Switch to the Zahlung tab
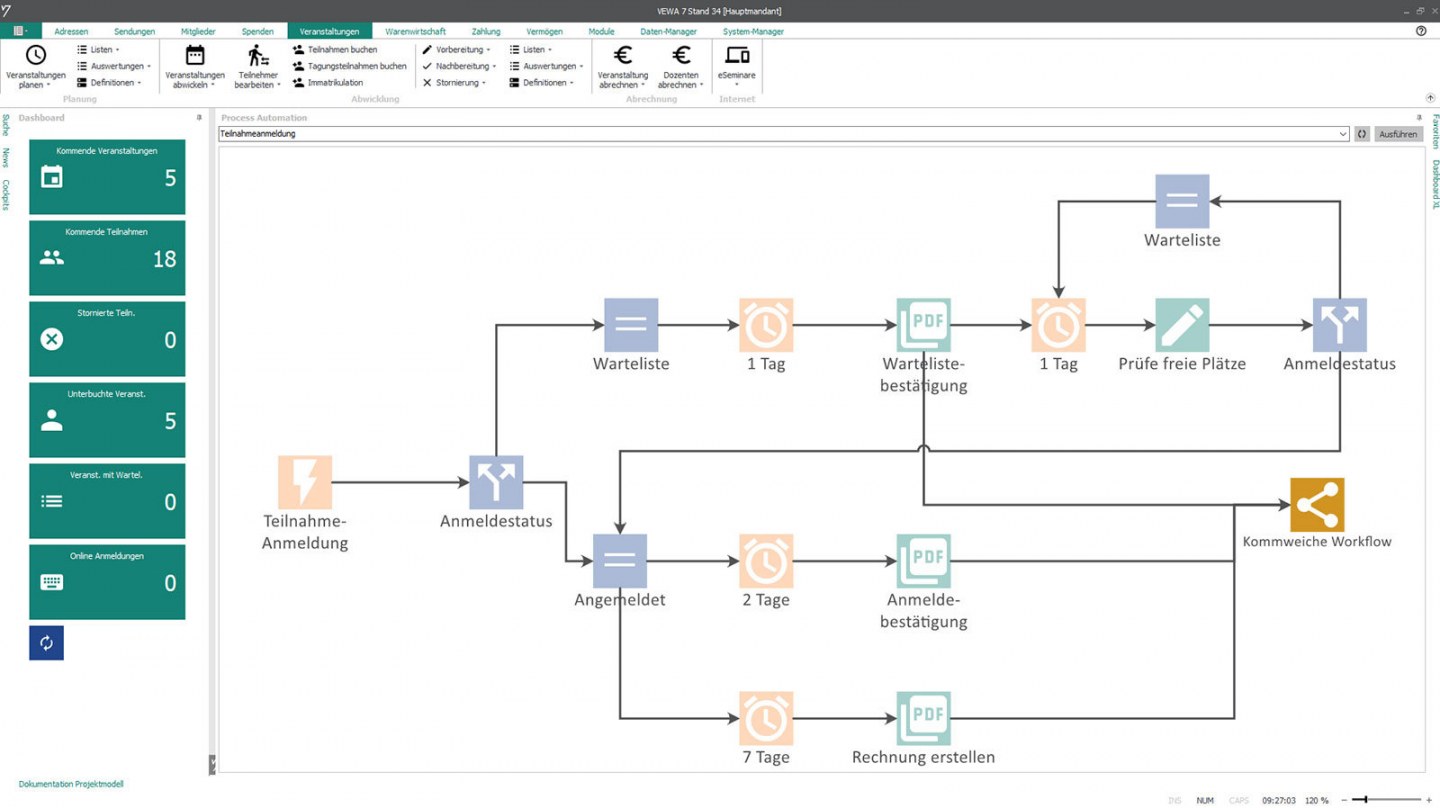Image resolution: width=1440 pixels, height=808 pixels. (x=486, y=31)
